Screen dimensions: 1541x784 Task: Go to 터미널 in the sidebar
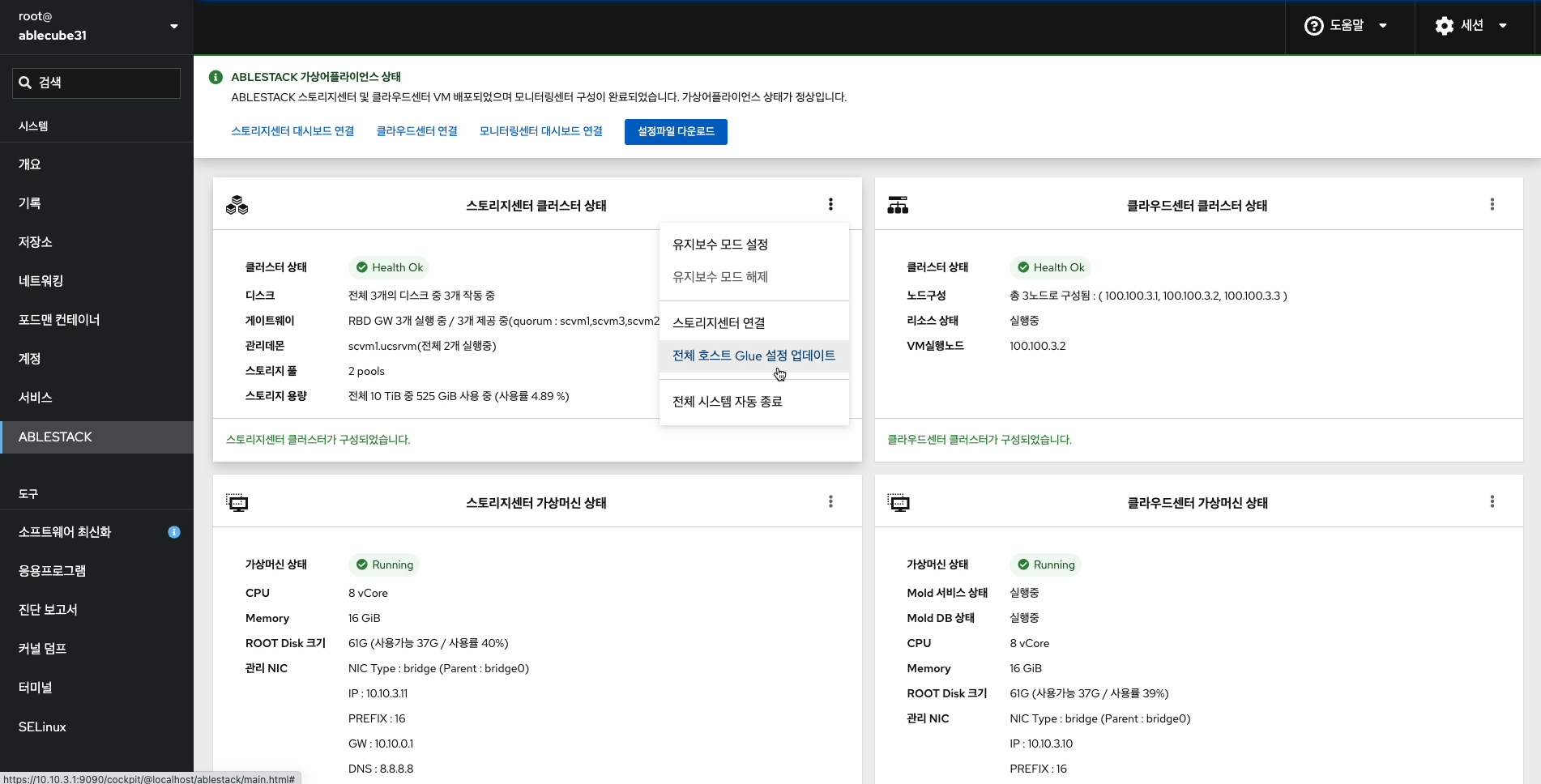(x=36, y=688)
